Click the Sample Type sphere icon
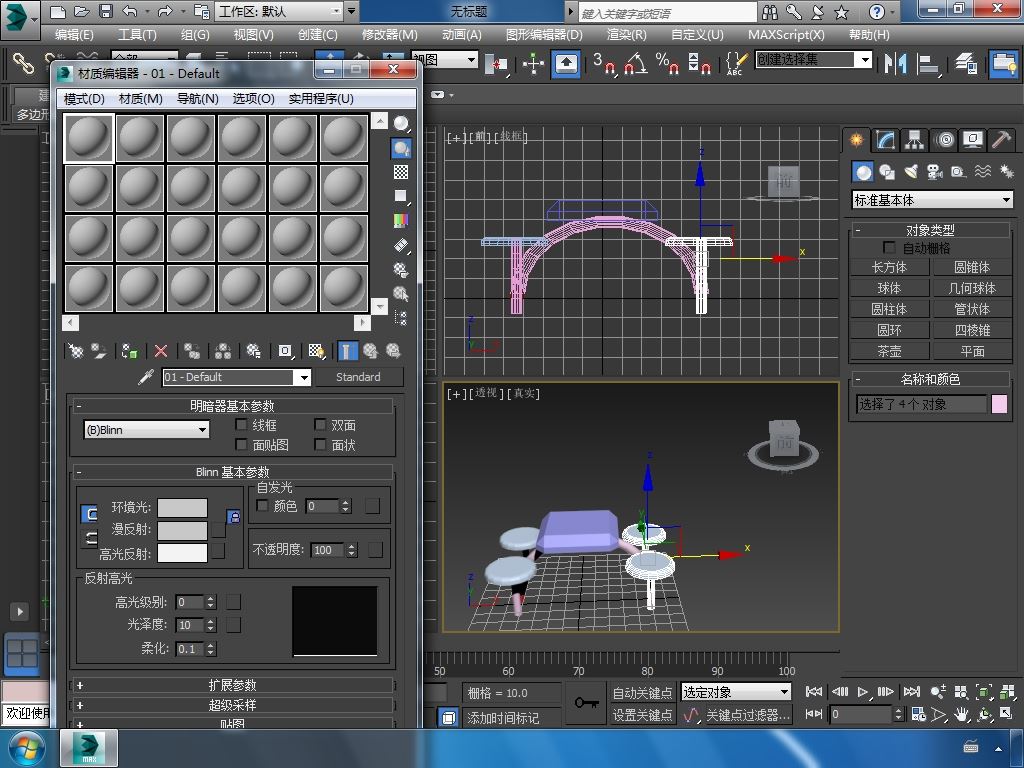The image size is (1024, 768). pos(401,123)
